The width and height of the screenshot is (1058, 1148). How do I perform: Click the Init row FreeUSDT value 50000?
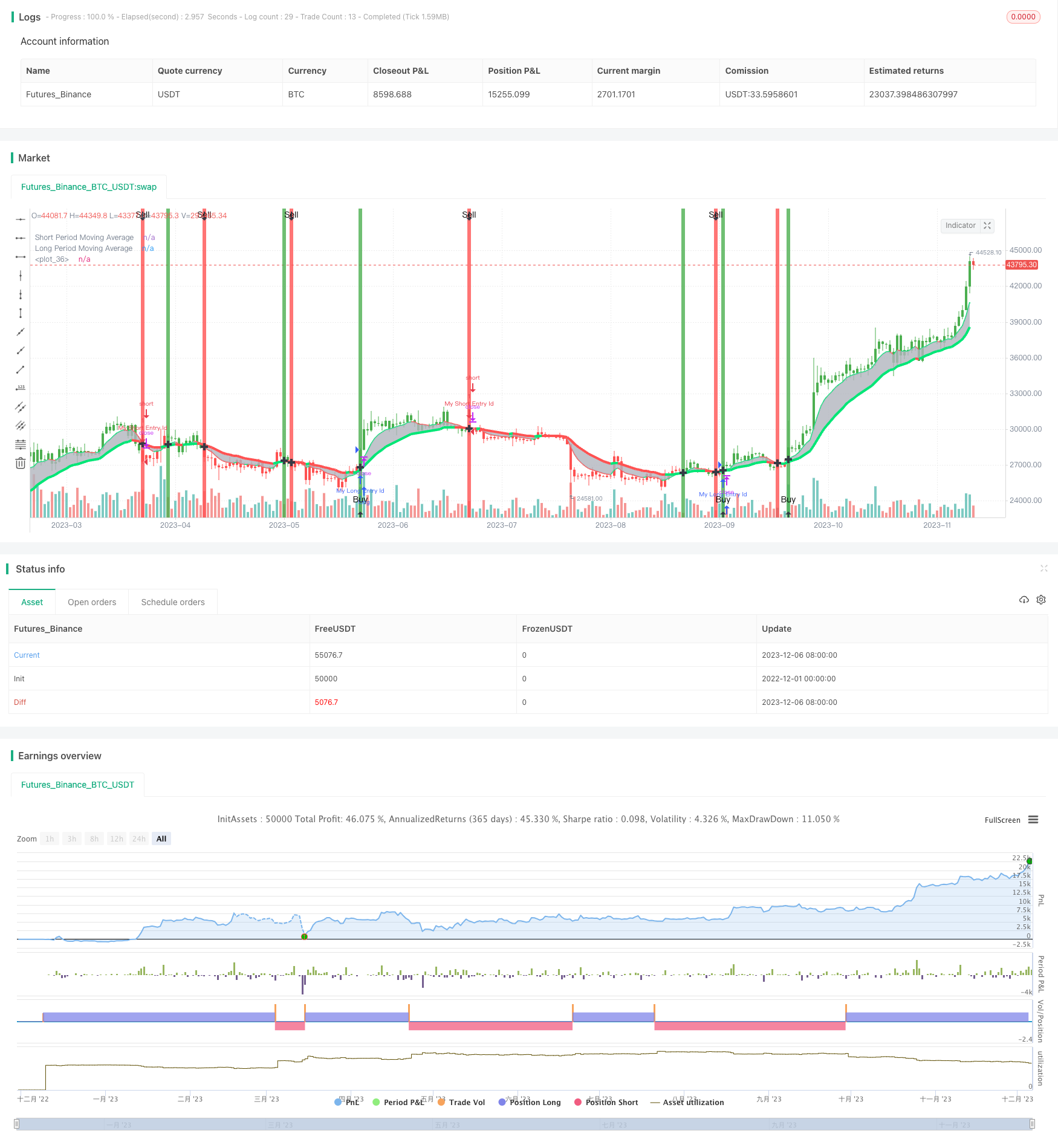[326, 678]
